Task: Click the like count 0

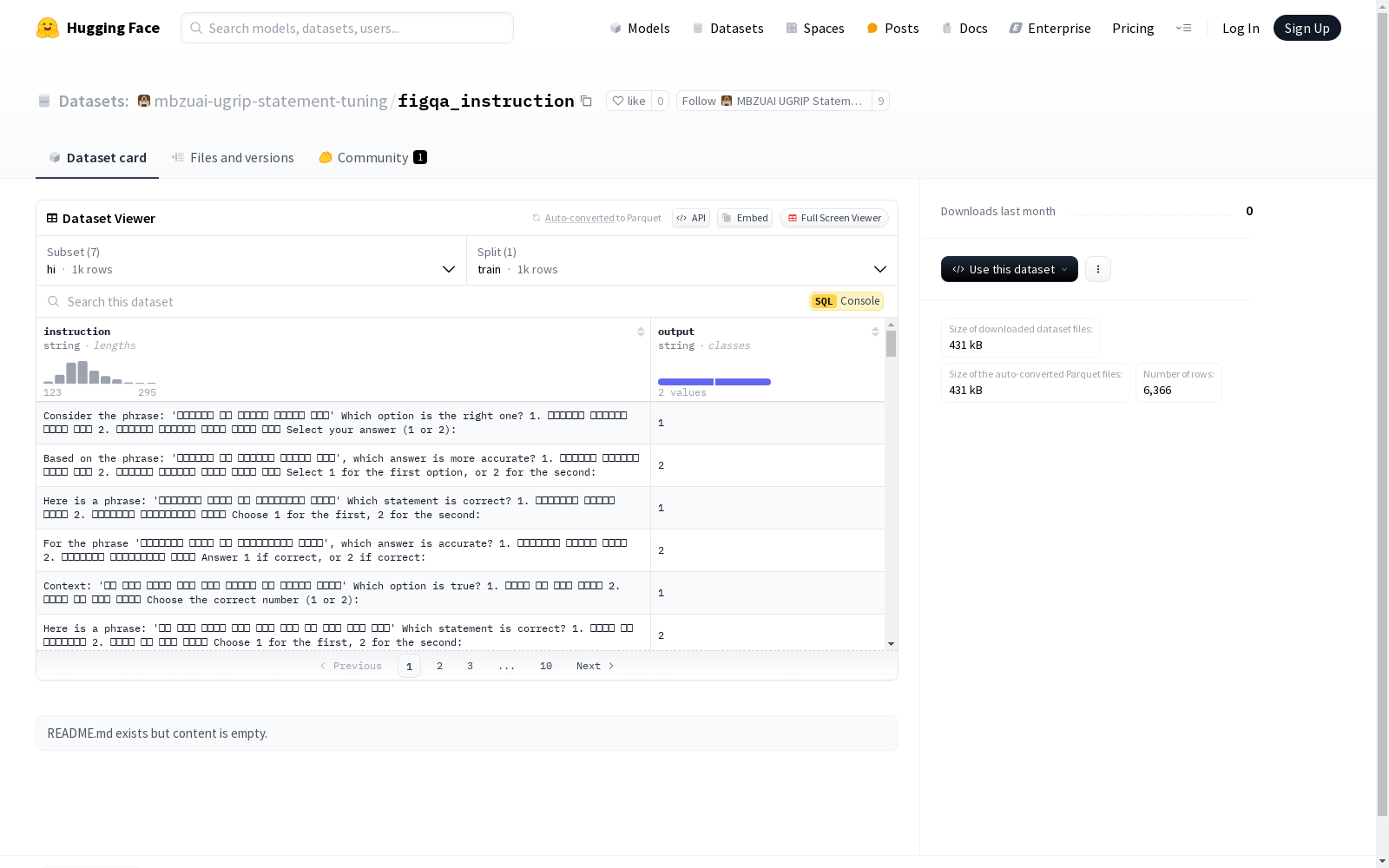Action: point(661,101)
